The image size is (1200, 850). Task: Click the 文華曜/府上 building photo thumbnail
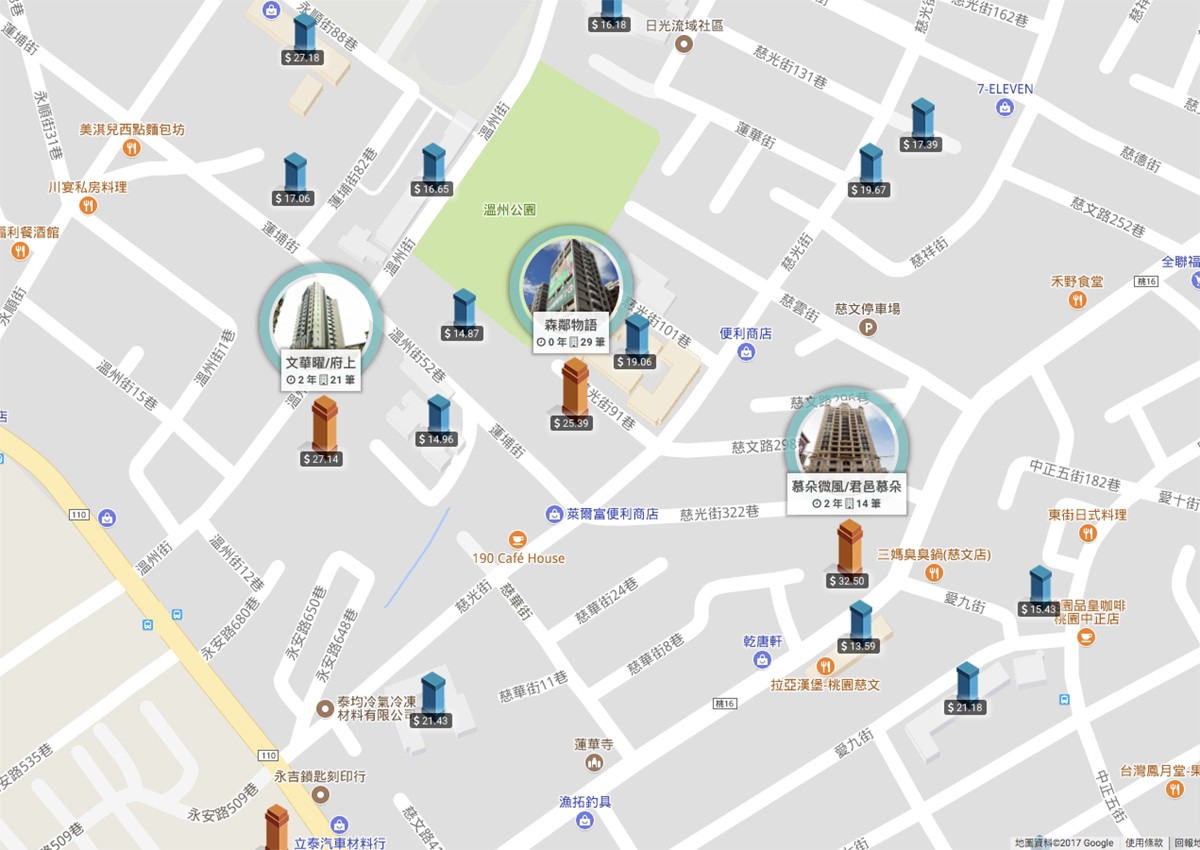[322, 313]
